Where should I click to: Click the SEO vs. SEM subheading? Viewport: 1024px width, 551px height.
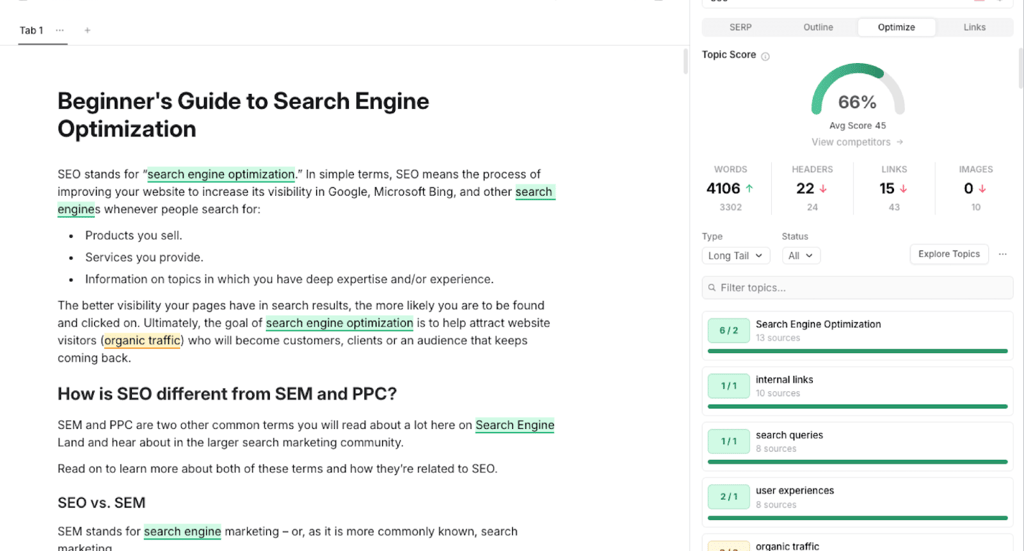101,503
